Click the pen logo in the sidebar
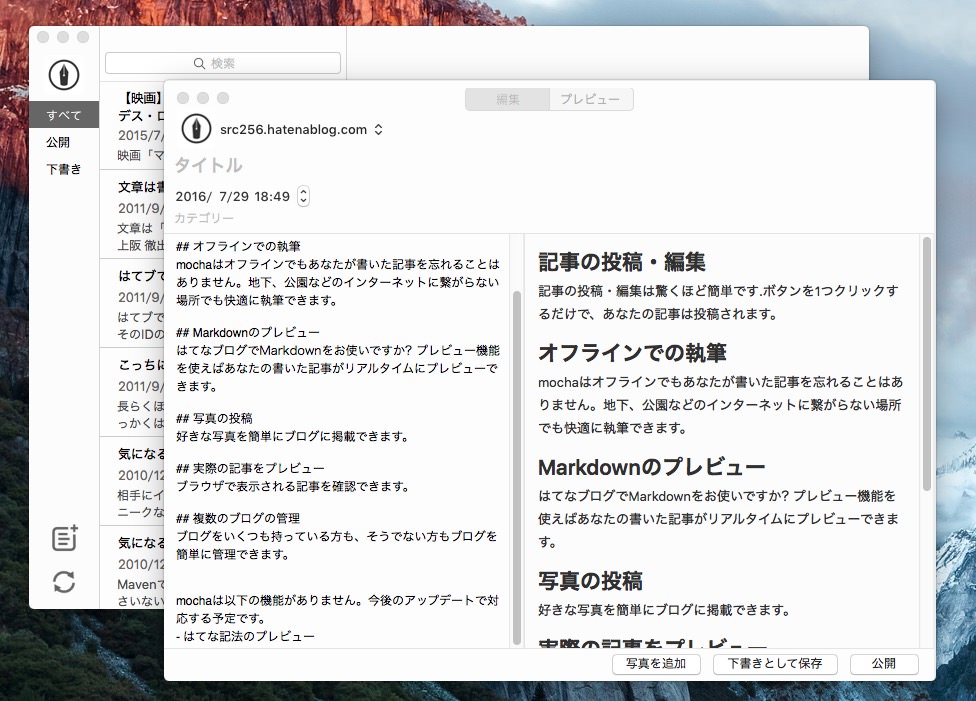Image resolution: width=976 pixels, height=701 pixels. (64, 76)
